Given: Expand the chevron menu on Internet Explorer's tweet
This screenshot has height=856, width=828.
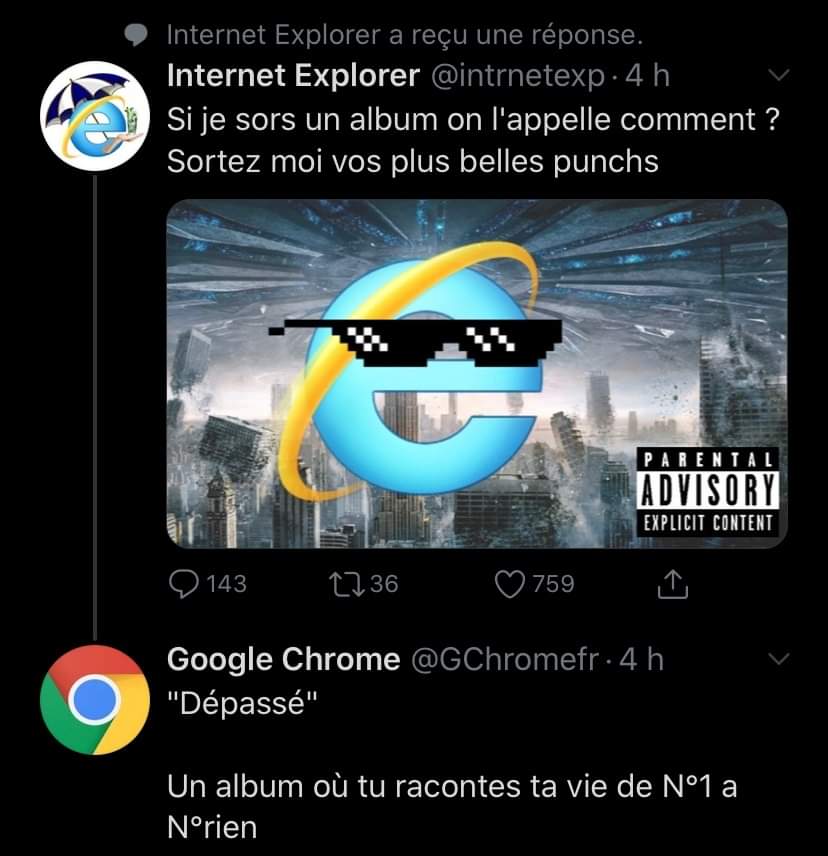Looking at the screenshot, I should [778, 76].
